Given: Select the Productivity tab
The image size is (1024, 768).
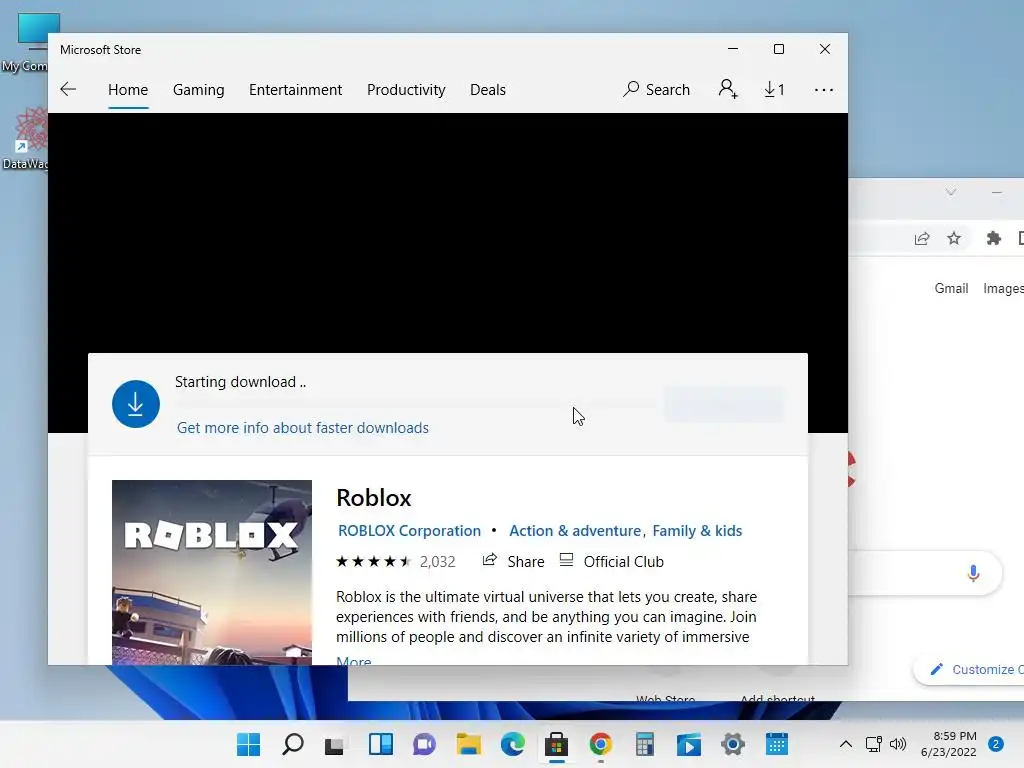Looking at the screenshot, I should coord(406,89).
